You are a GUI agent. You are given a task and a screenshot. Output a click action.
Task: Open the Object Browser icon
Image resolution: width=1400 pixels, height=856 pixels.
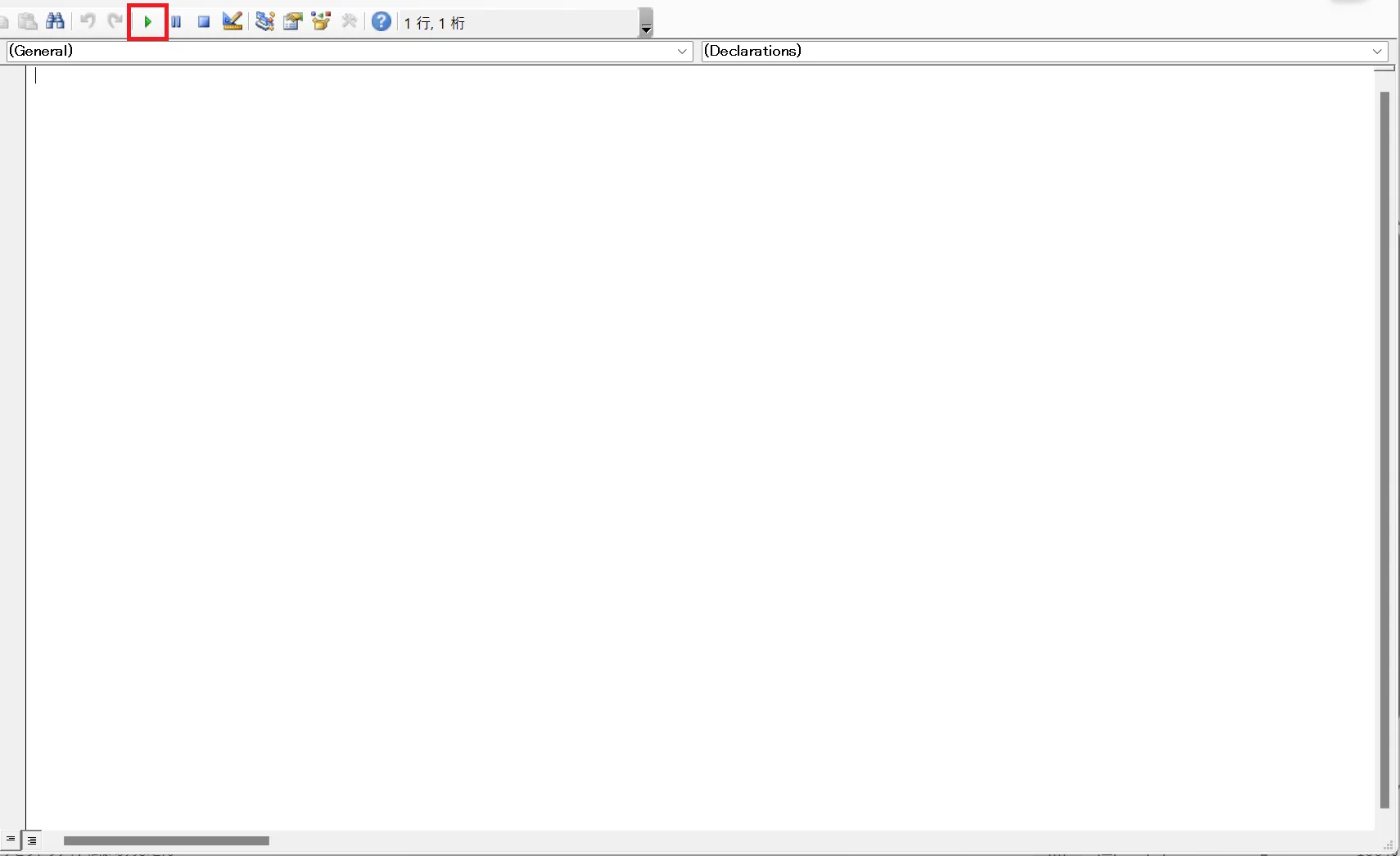(x=321, y=22)
